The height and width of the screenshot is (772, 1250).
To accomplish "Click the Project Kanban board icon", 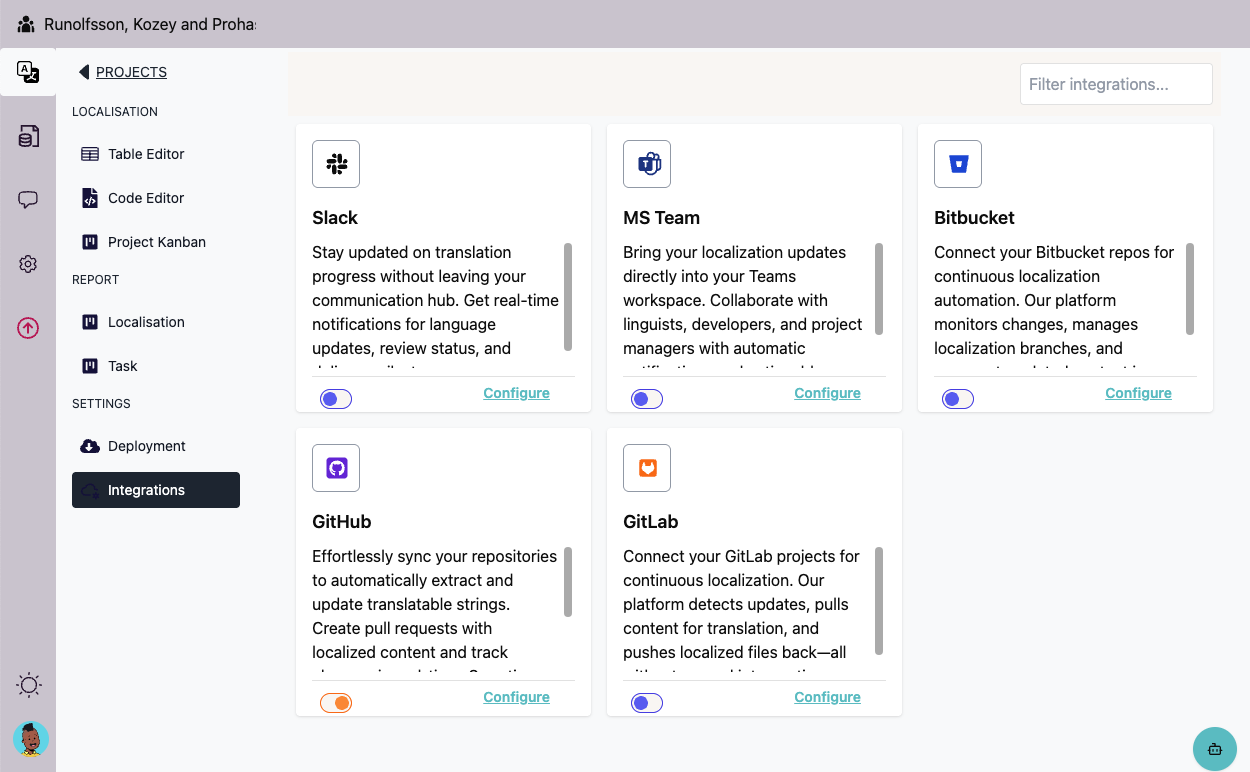I will click(x=90, y=242).
